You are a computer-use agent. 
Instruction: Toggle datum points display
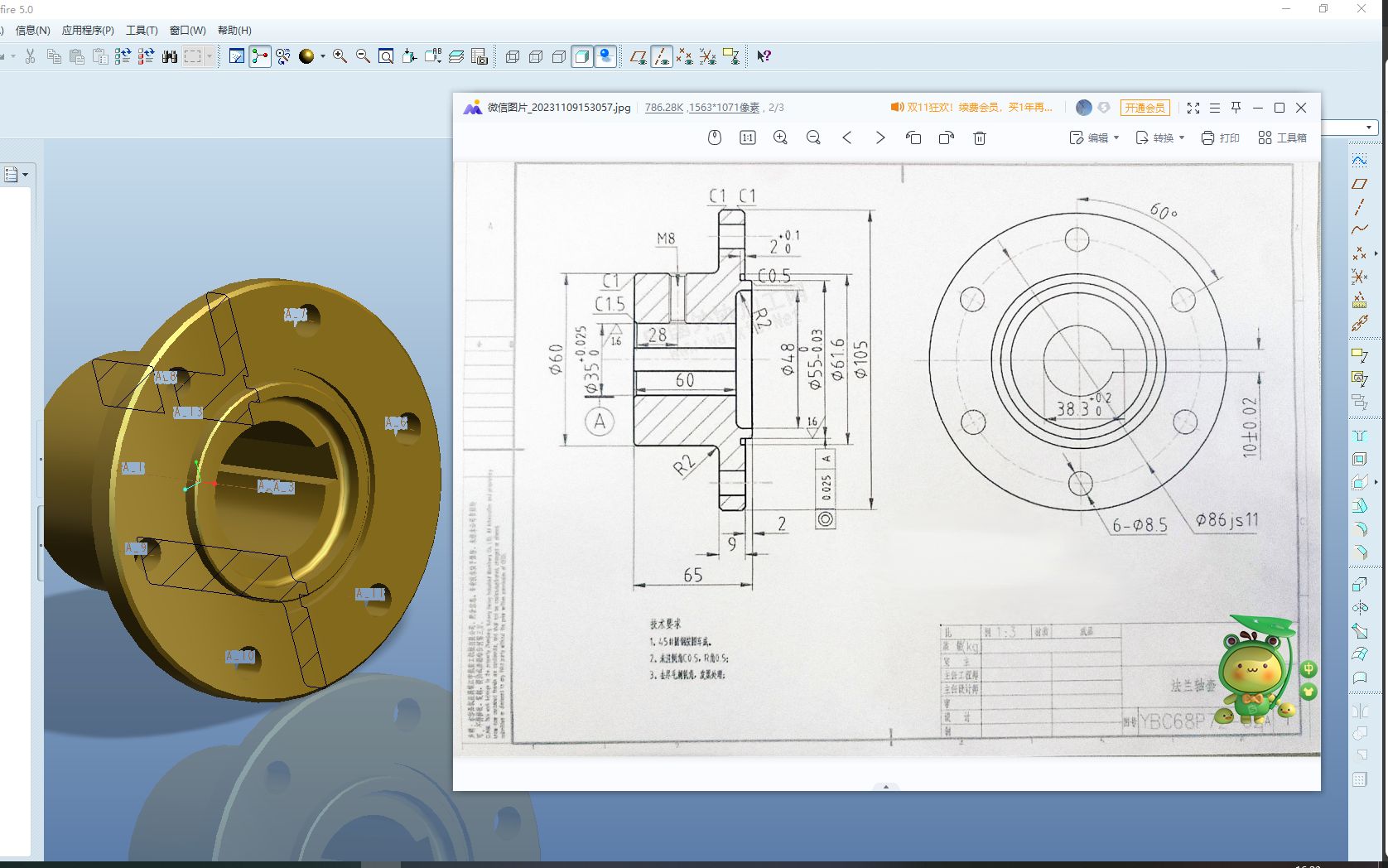(x=684, y=56)
